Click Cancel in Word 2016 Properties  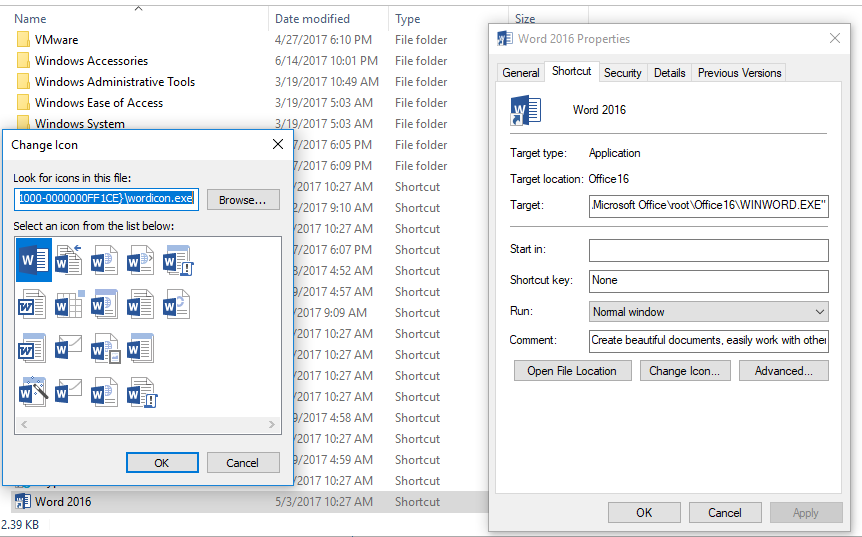(725, 513)
